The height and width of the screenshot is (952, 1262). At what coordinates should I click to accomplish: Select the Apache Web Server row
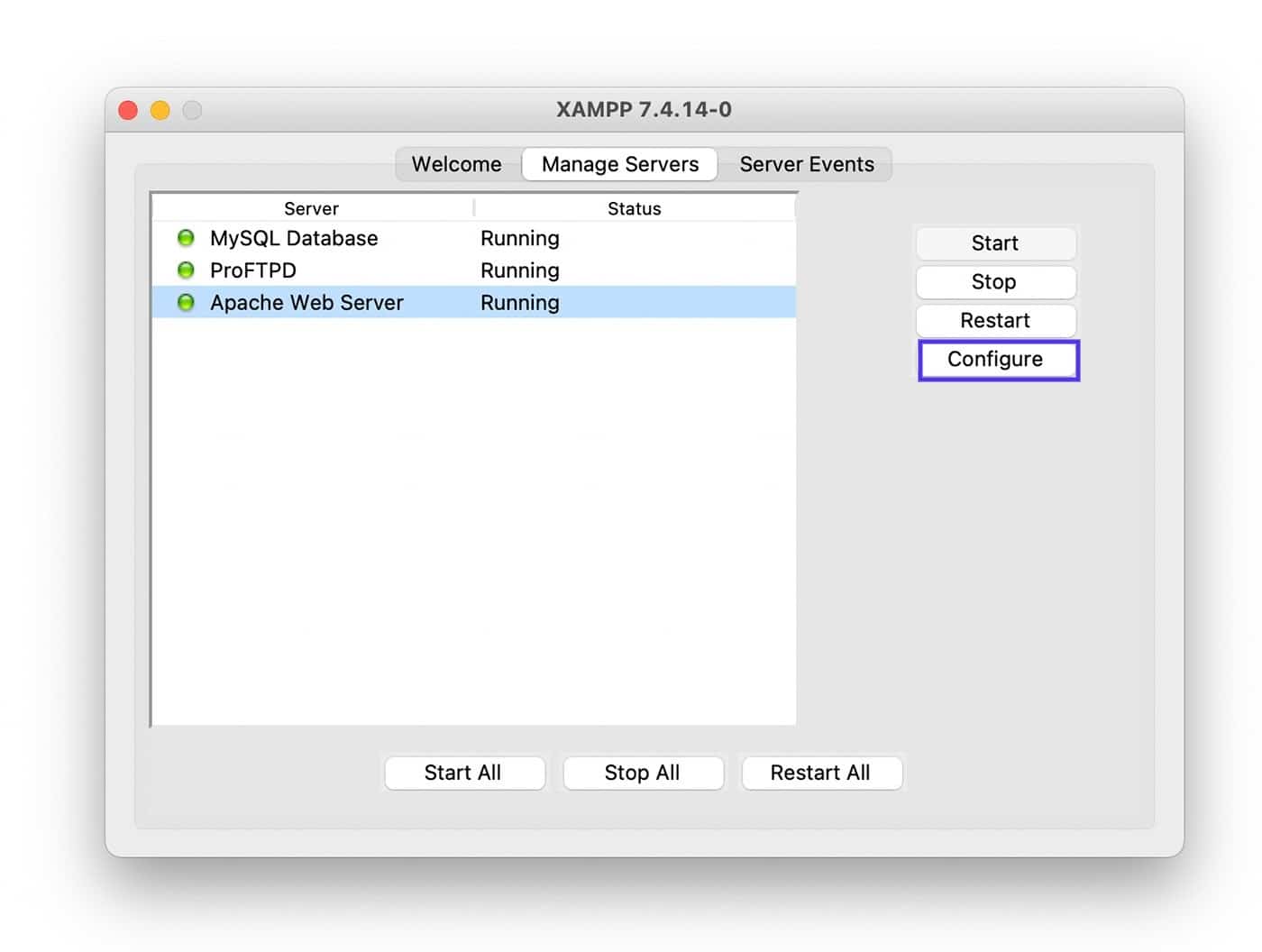coord(306,302)
